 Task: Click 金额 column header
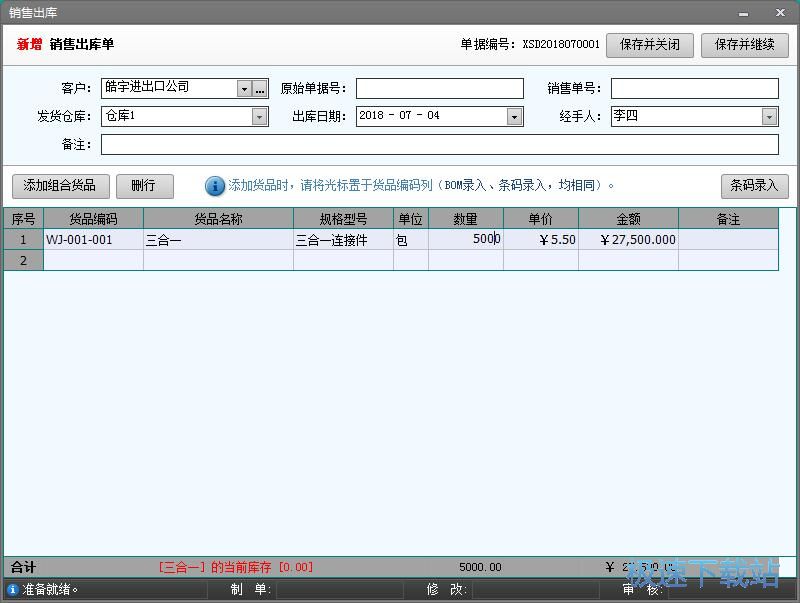click(x=629, y=219)
